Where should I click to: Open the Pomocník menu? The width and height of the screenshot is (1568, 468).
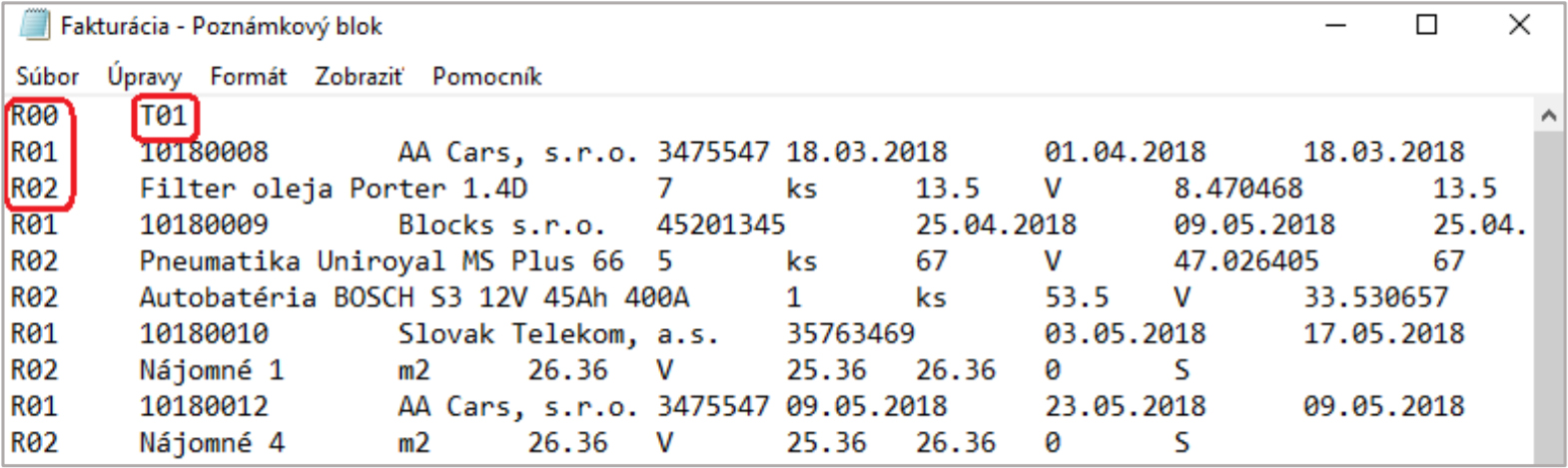(487, 77)
